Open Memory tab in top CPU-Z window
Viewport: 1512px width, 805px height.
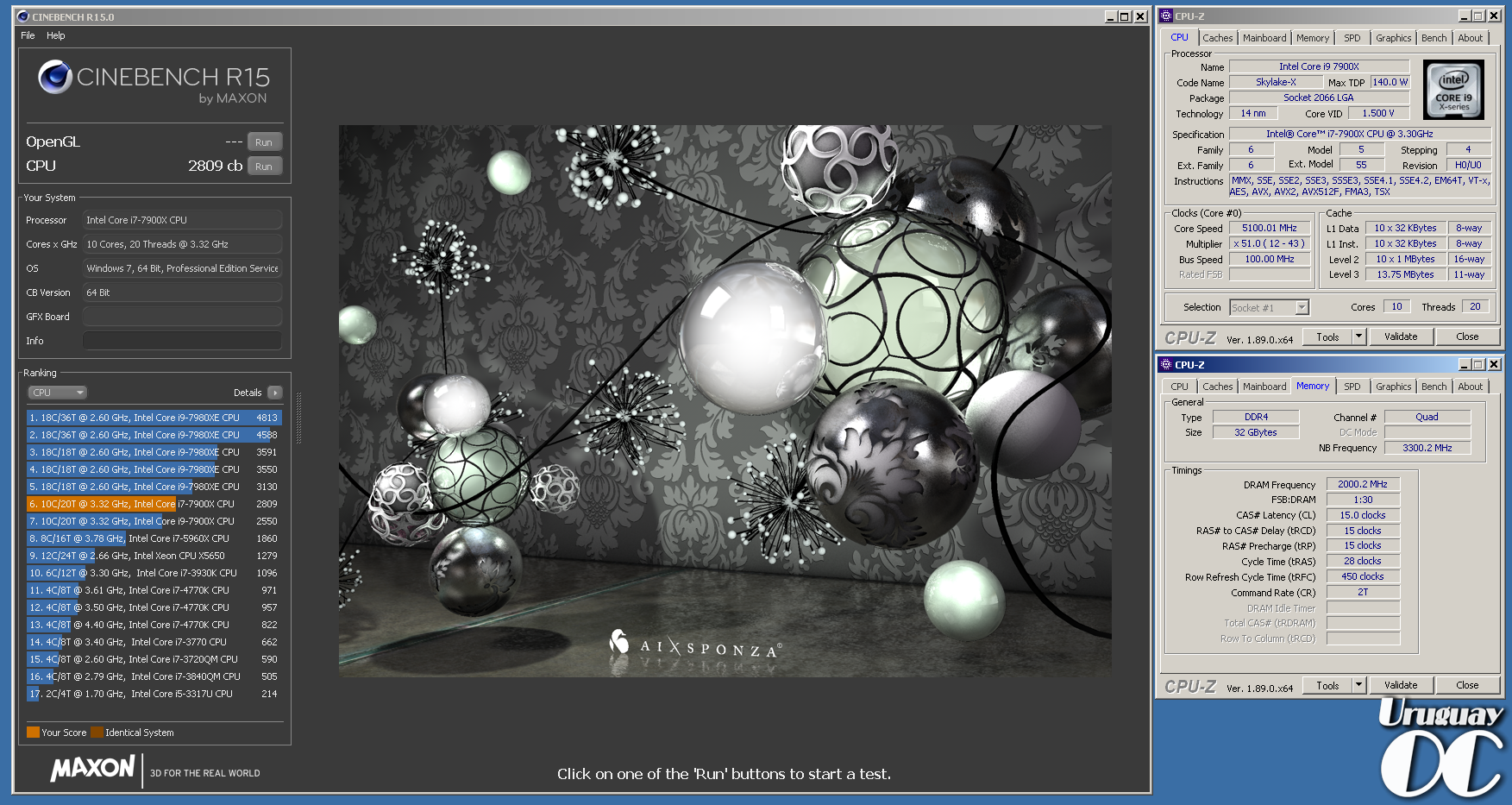(x=1313, y=38)
